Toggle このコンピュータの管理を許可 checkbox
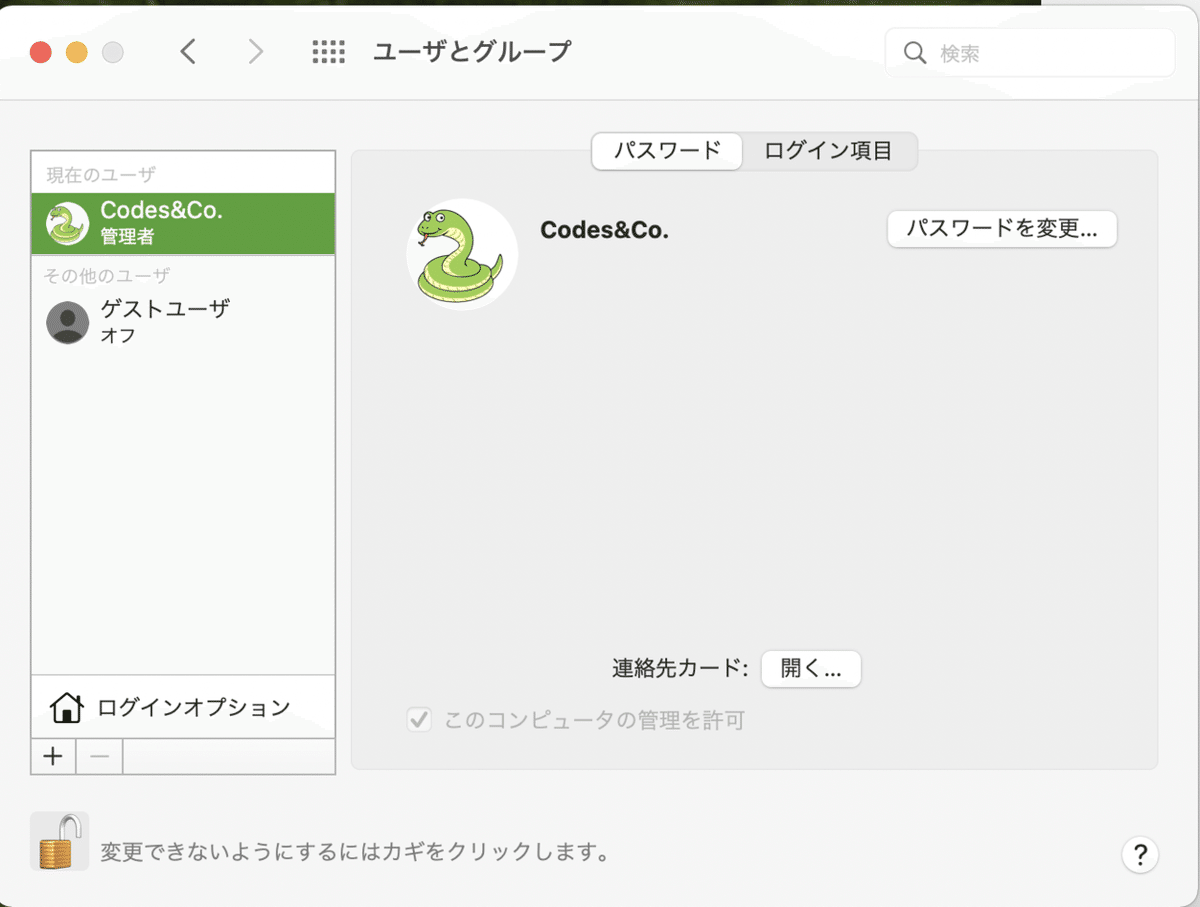1200x907 pixels. coord(419,720)
